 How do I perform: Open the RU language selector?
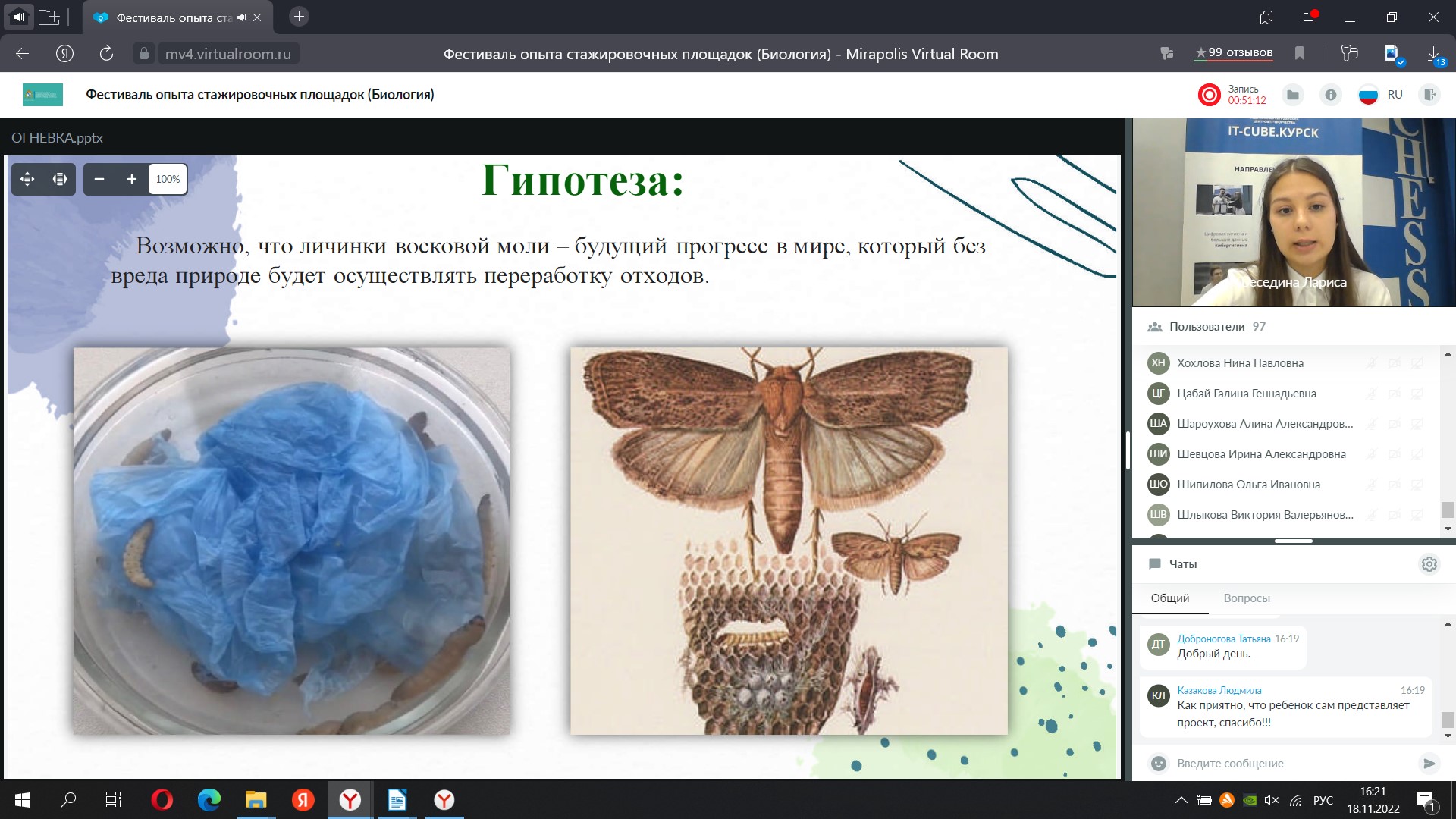pyautogui.click(x=1381, y=95)
